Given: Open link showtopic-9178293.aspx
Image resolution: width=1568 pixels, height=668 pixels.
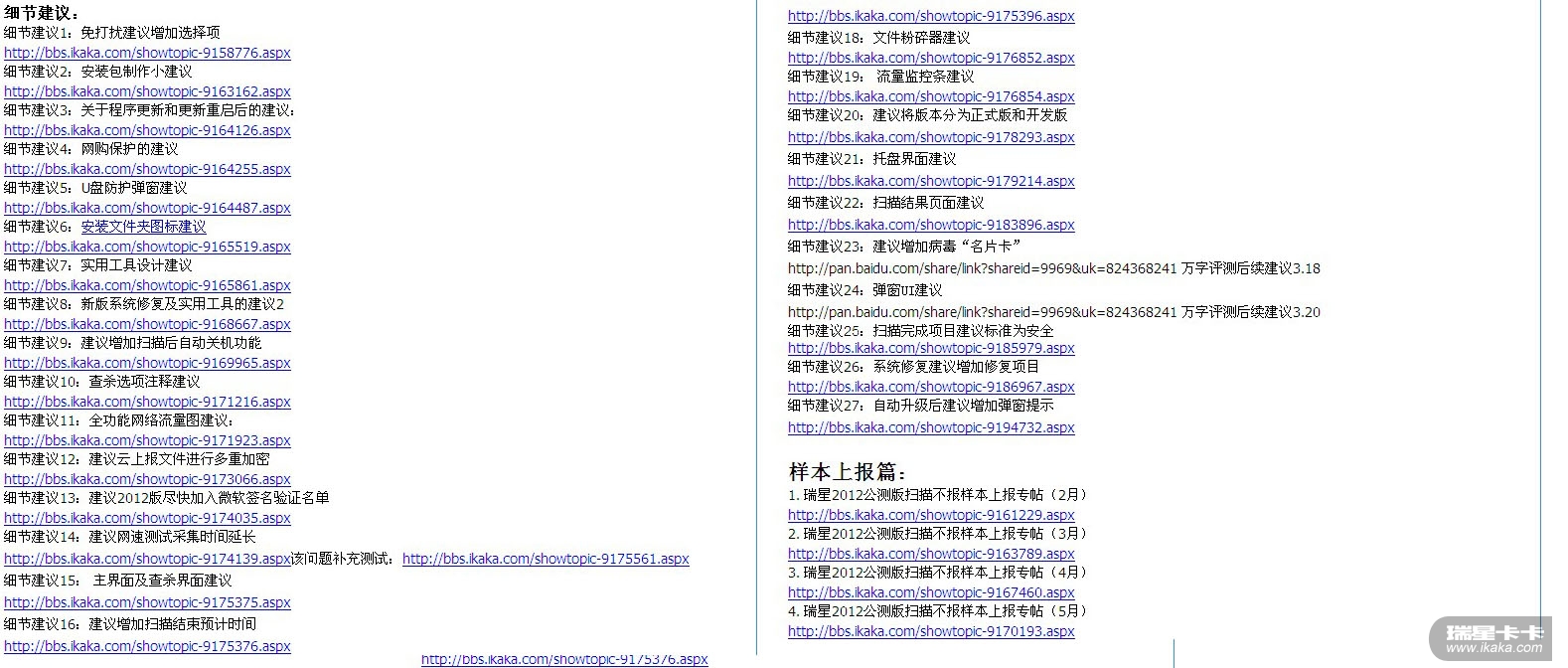Looking at the screenshot, I should [x=931, y=137].
